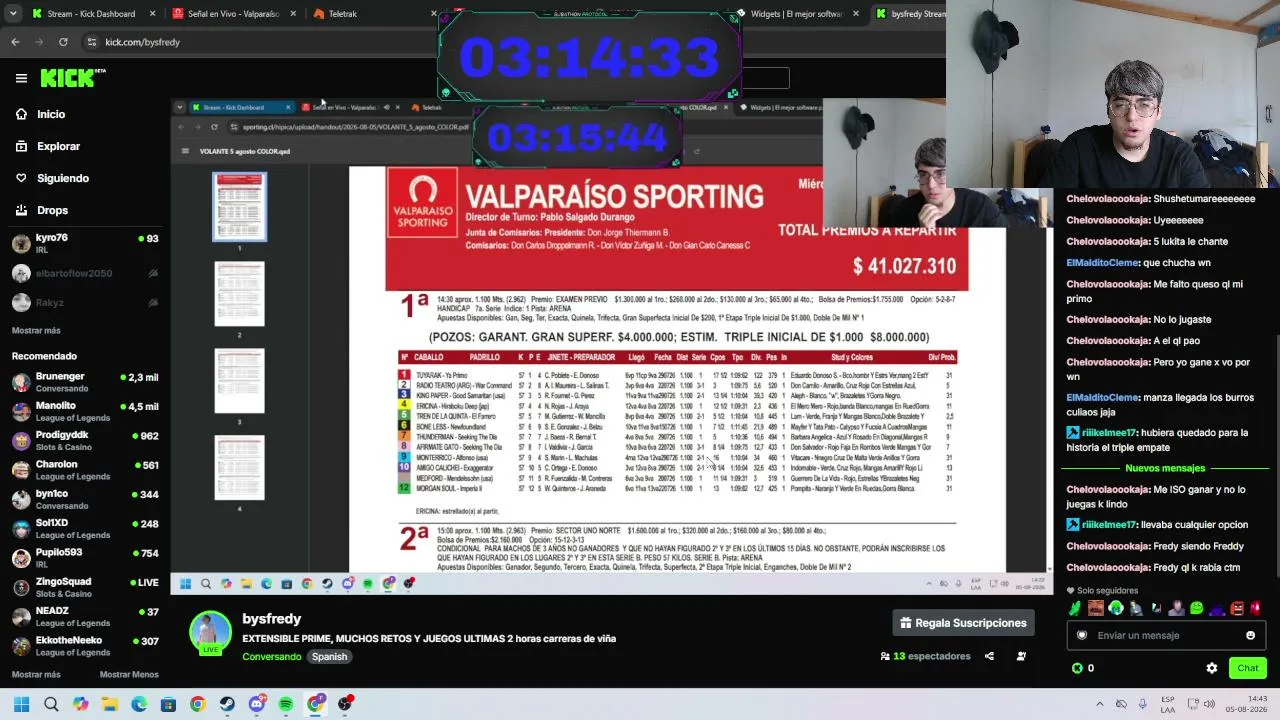Open kyro76's followed channel
This screenshot has height=720, width=1280.
(84, 243)
